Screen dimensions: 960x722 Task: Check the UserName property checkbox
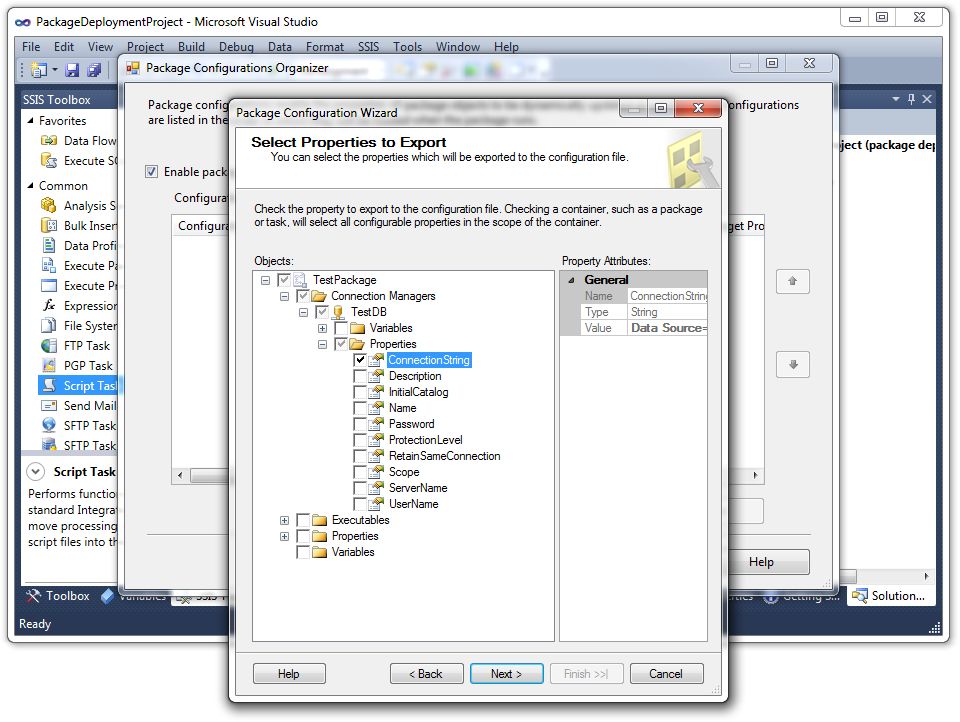[360, 504]
